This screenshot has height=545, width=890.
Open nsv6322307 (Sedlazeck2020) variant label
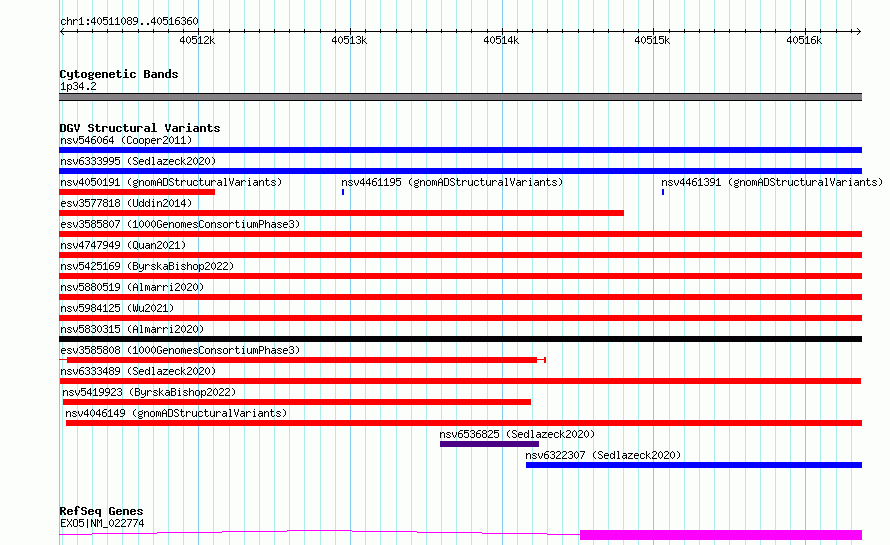point(603,455)
